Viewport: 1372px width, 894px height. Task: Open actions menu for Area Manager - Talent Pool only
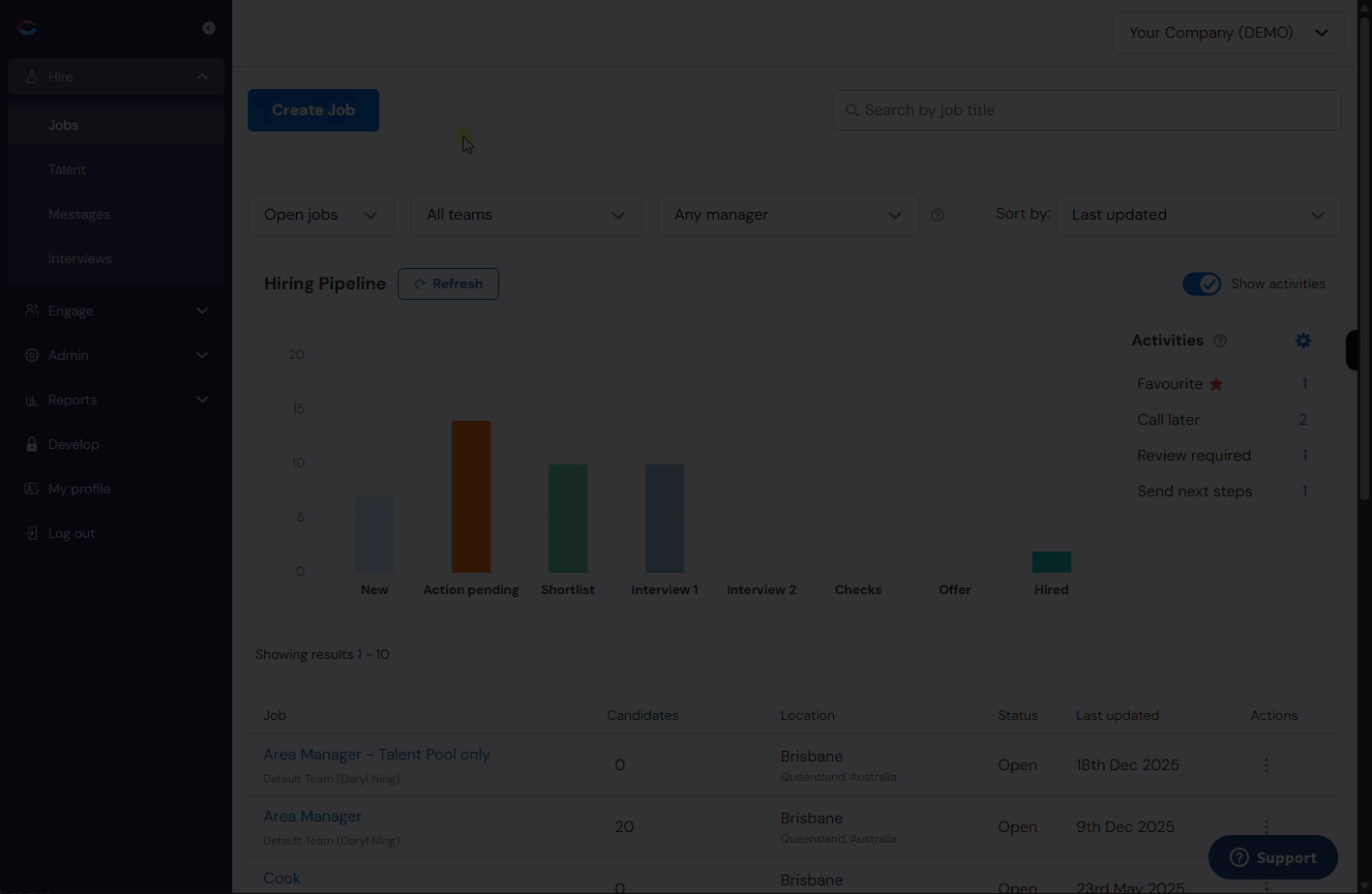[x=1266, y=765]
